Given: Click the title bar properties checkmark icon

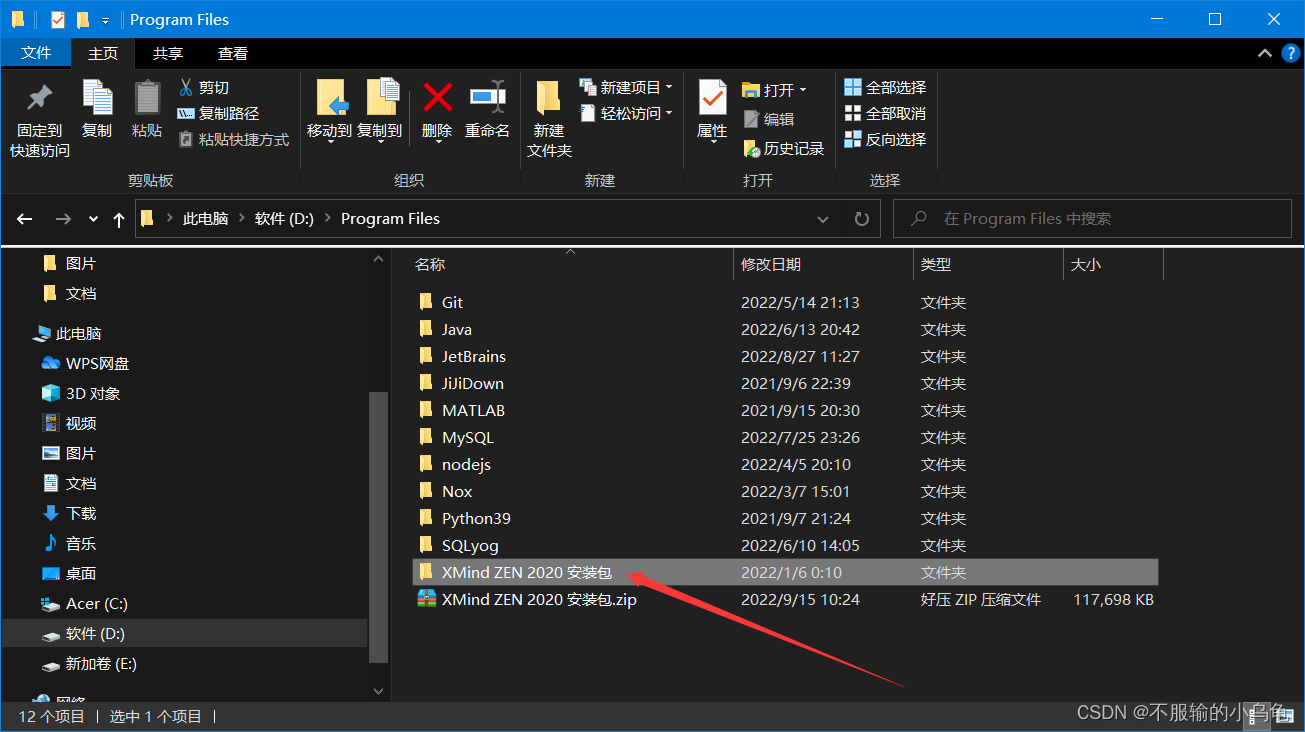Looking at the screenshot, I should [x=57, y=20].
